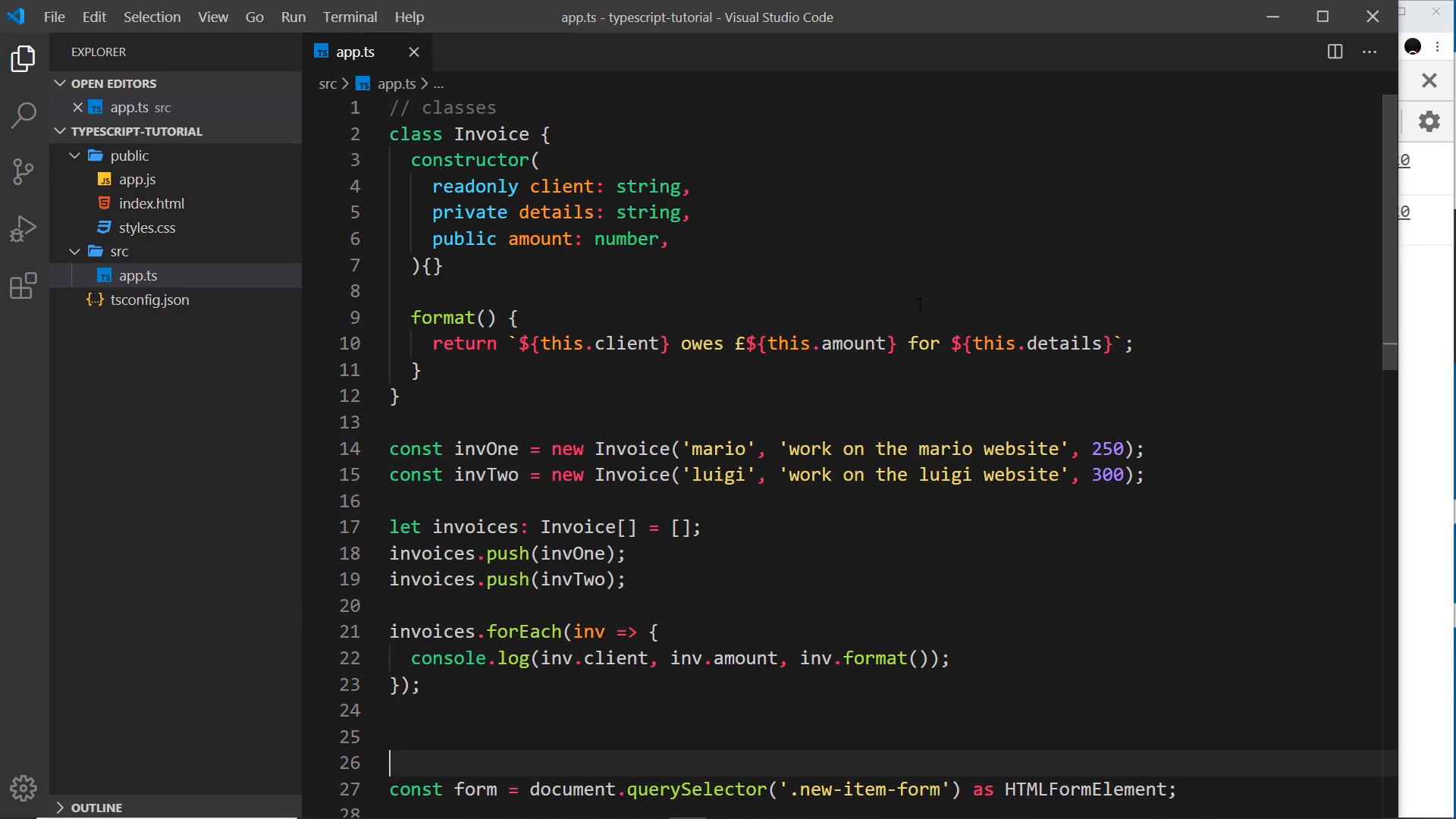Open the Manage gear in activity bar
The width and height of the screenshot is (1456, 819).
[24, 789]
